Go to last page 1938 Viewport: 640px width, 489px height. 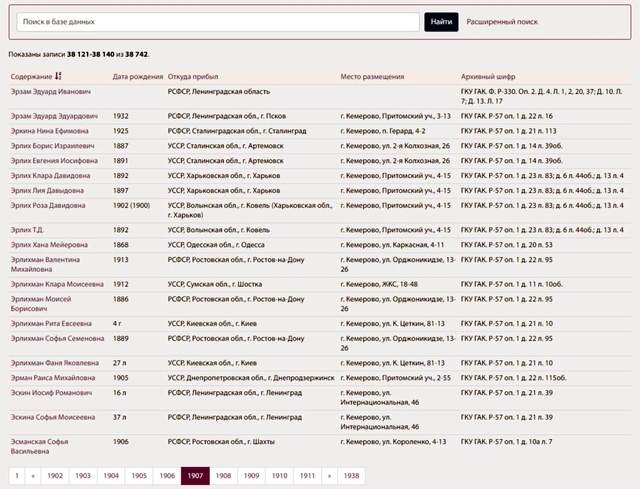(x=351, y=476)
